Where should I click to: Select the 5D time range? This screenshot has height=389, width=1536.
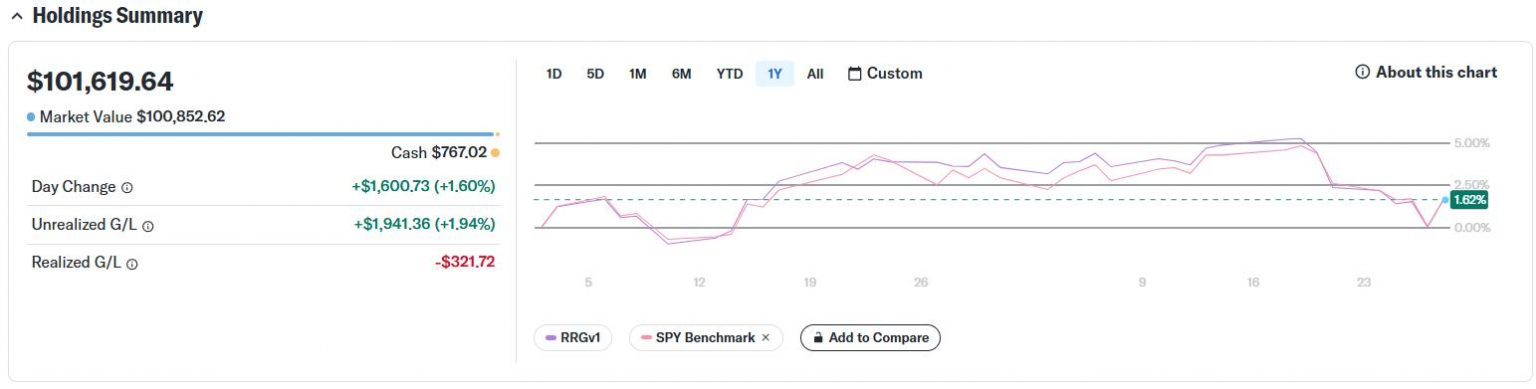point(595,74)
